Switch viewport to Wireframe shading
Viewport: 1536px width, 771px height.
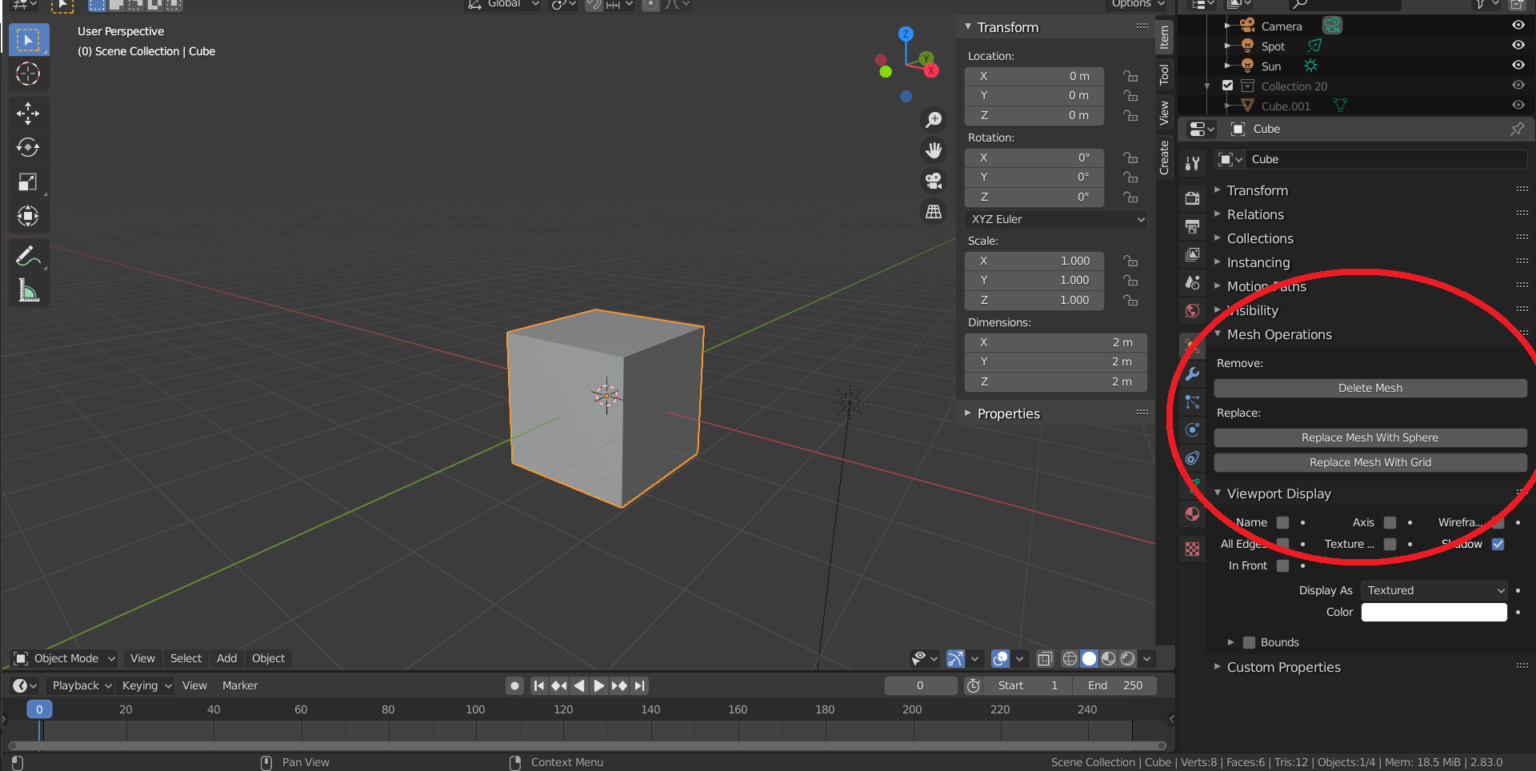tap(1069, 658)
